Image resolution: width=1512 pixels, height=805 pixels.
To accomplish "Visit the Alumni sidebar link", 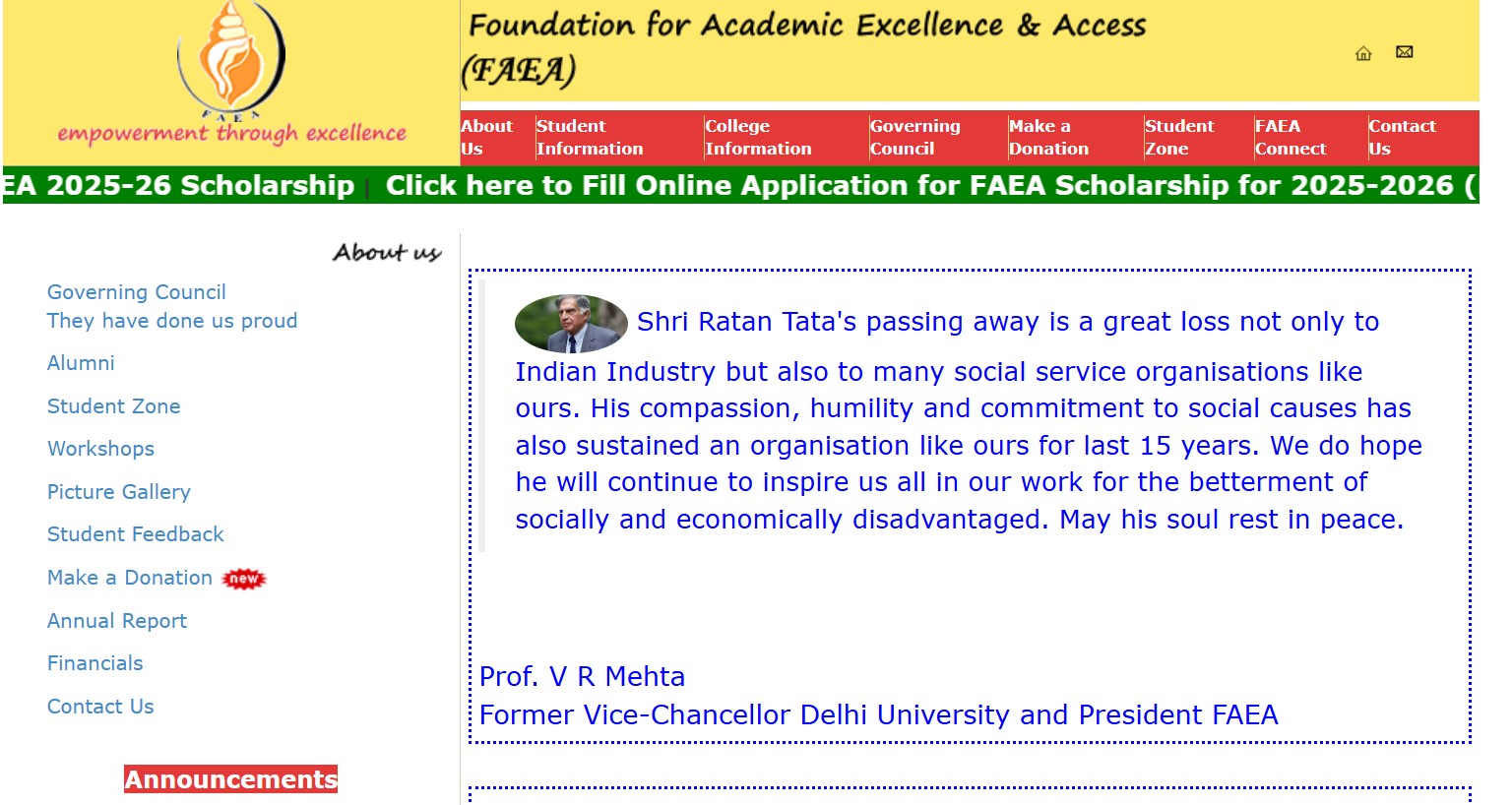I will (81, 363).
